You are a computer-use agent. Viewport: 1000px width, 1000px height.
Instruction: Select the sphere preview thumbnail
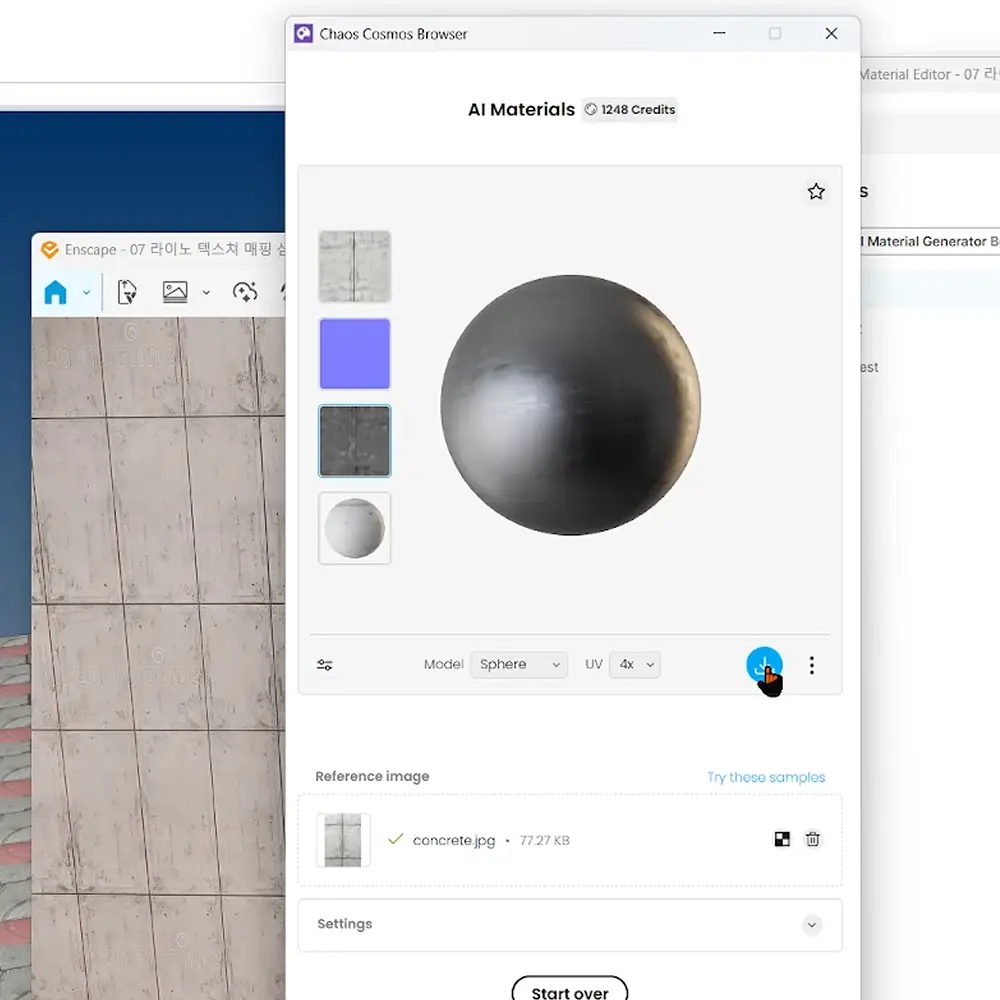(355, 528)
